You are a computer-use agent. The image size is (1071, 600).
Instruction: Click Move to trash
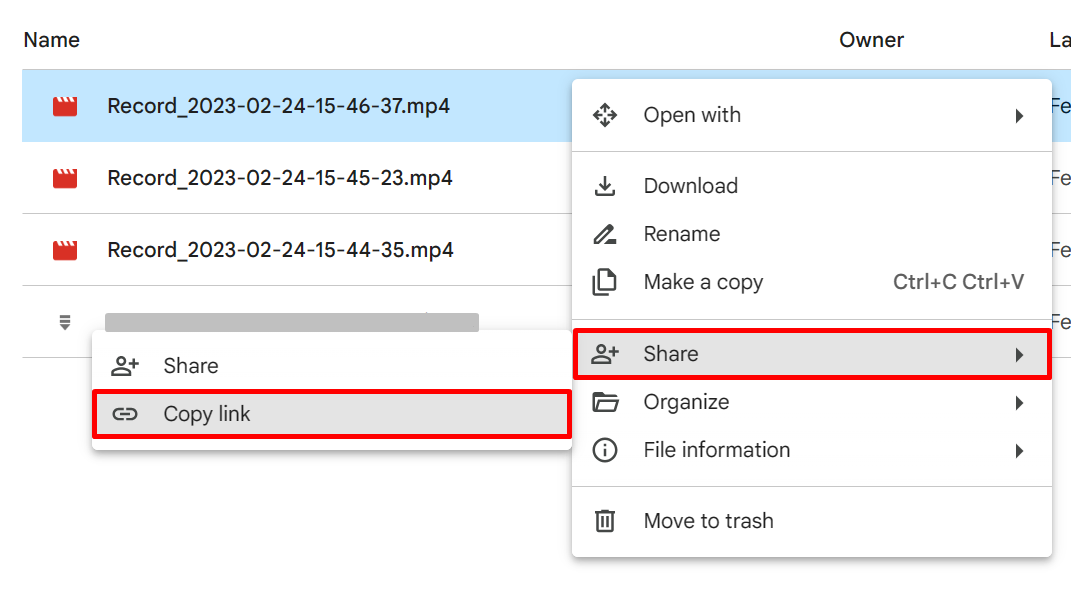(707, 520)
